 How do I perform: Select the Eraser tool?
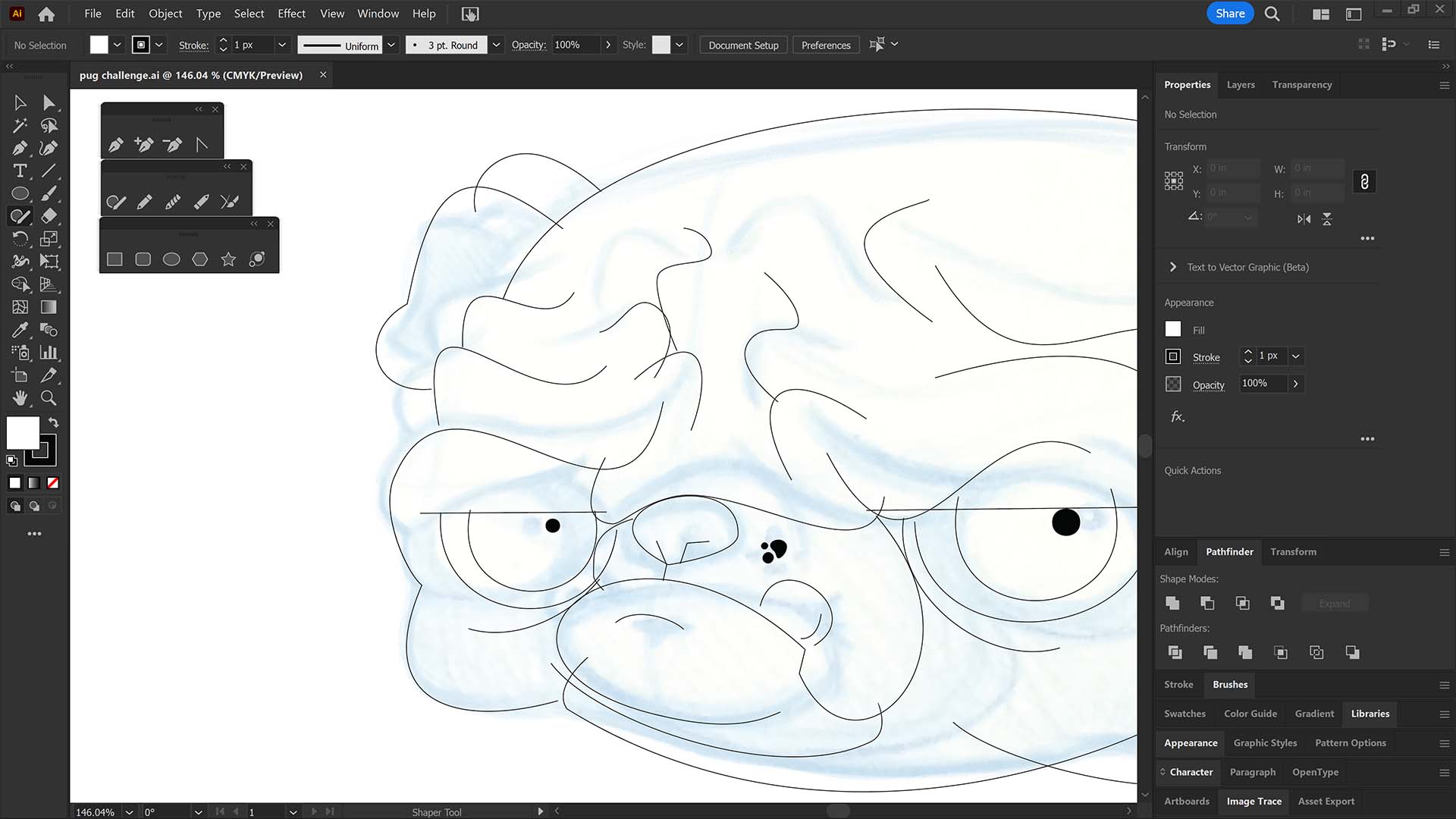(49, 216)
